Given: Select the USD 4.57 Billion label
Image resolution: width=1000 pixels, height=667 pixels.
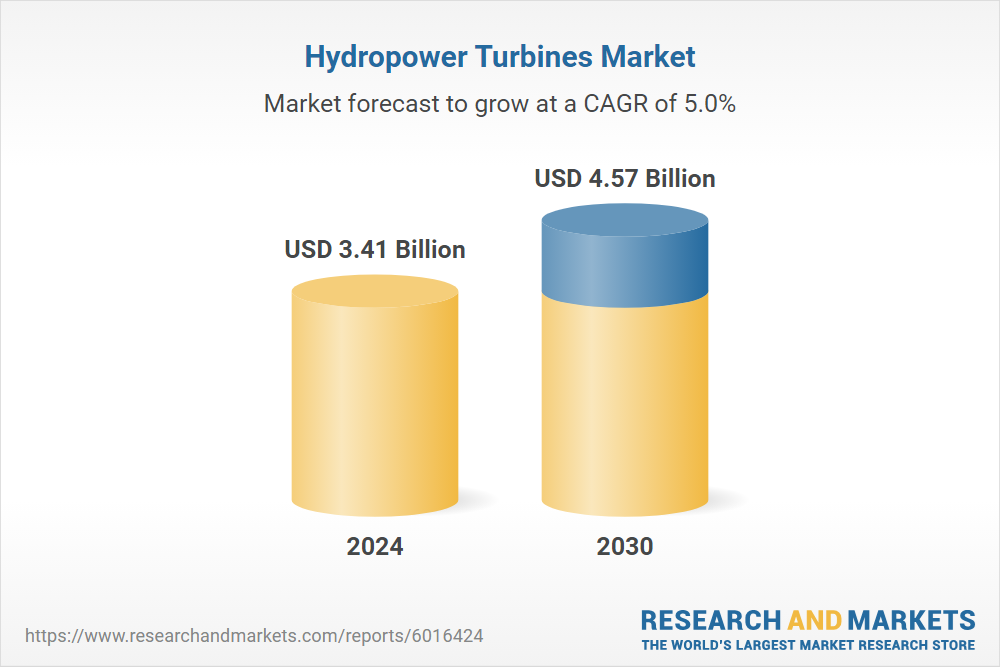Looking at the screenshot, I should point(625,179).
